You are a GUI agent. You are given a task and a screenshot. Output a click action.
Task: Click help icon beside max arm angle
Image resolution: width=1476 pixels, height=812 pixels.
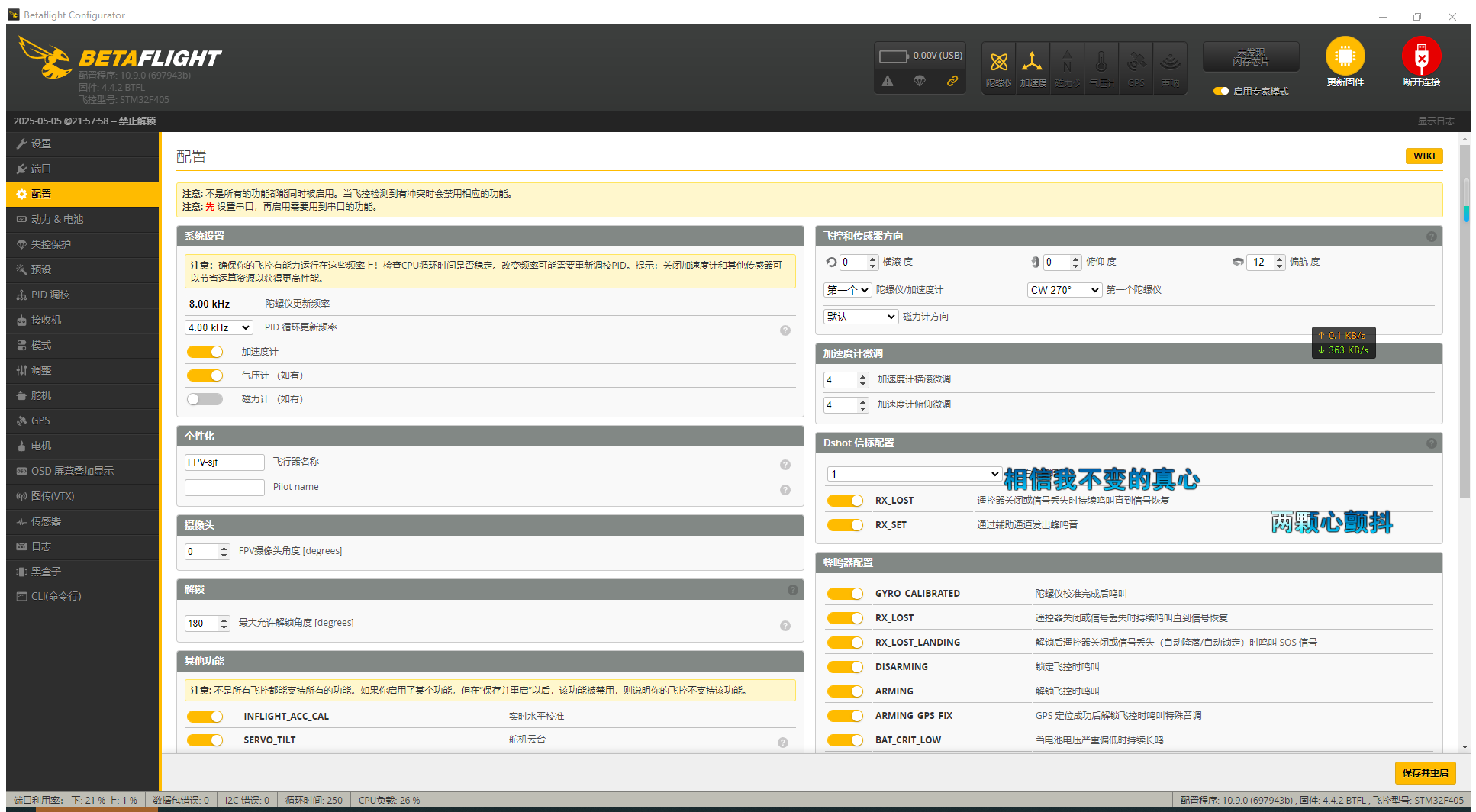tap(785, 626)
